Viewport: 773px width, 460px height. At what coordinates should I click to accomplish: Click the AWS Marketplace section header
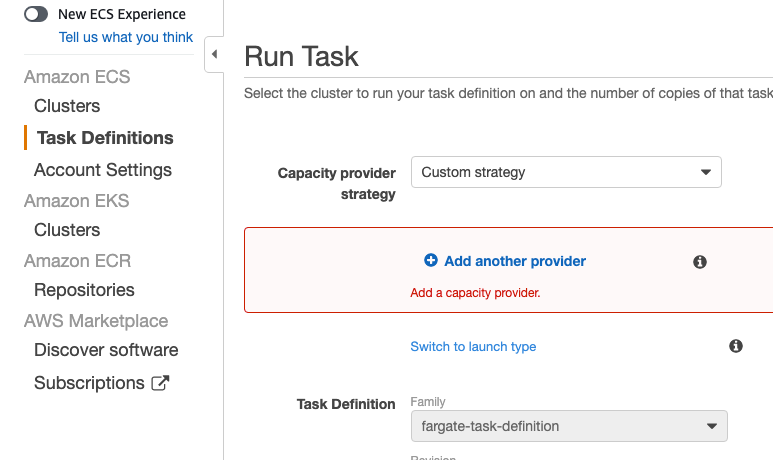[96, 321]
